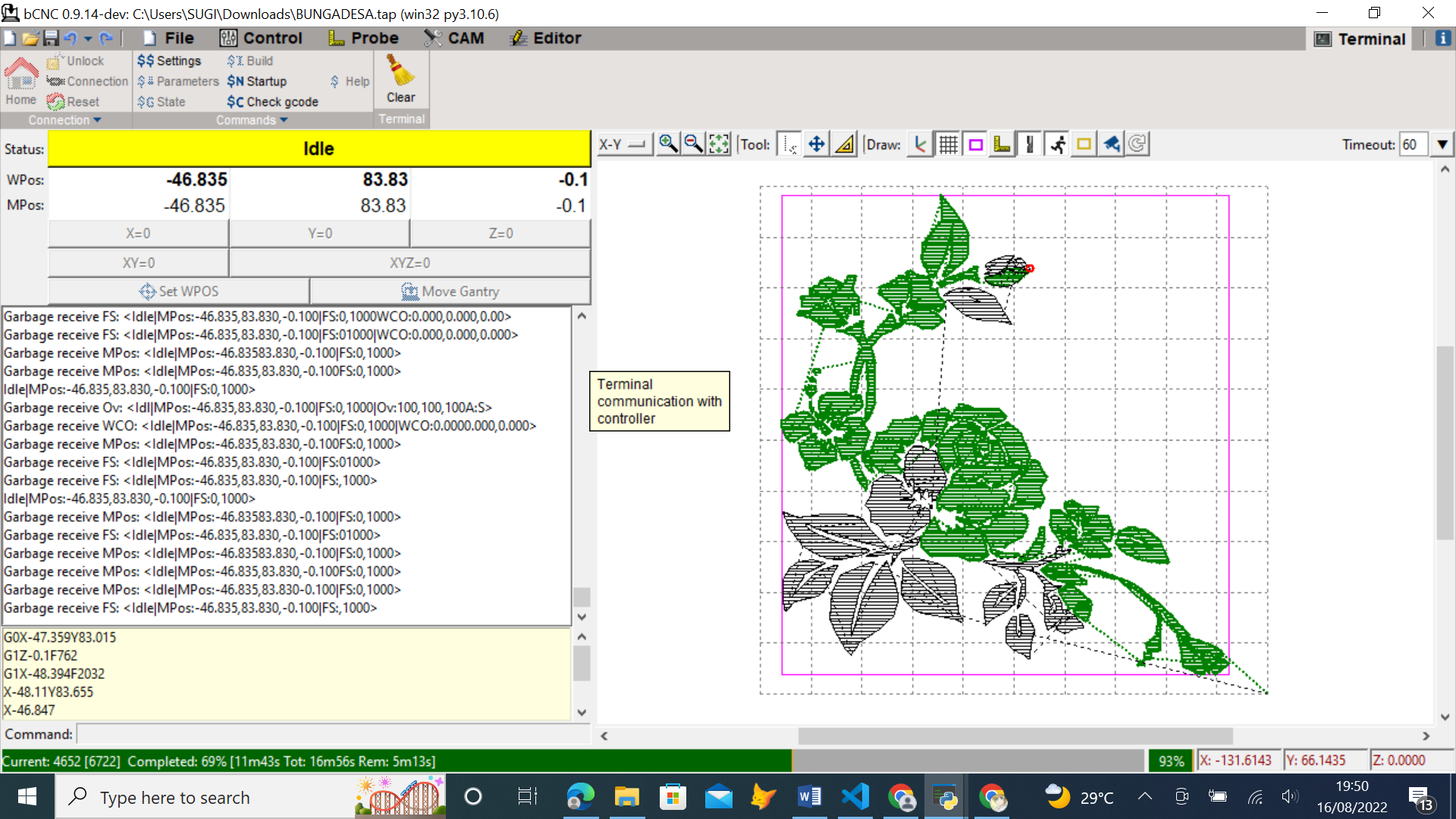Fit drawing to the screen
Screen dimensions: 1456x819
(x=719, y=144)
